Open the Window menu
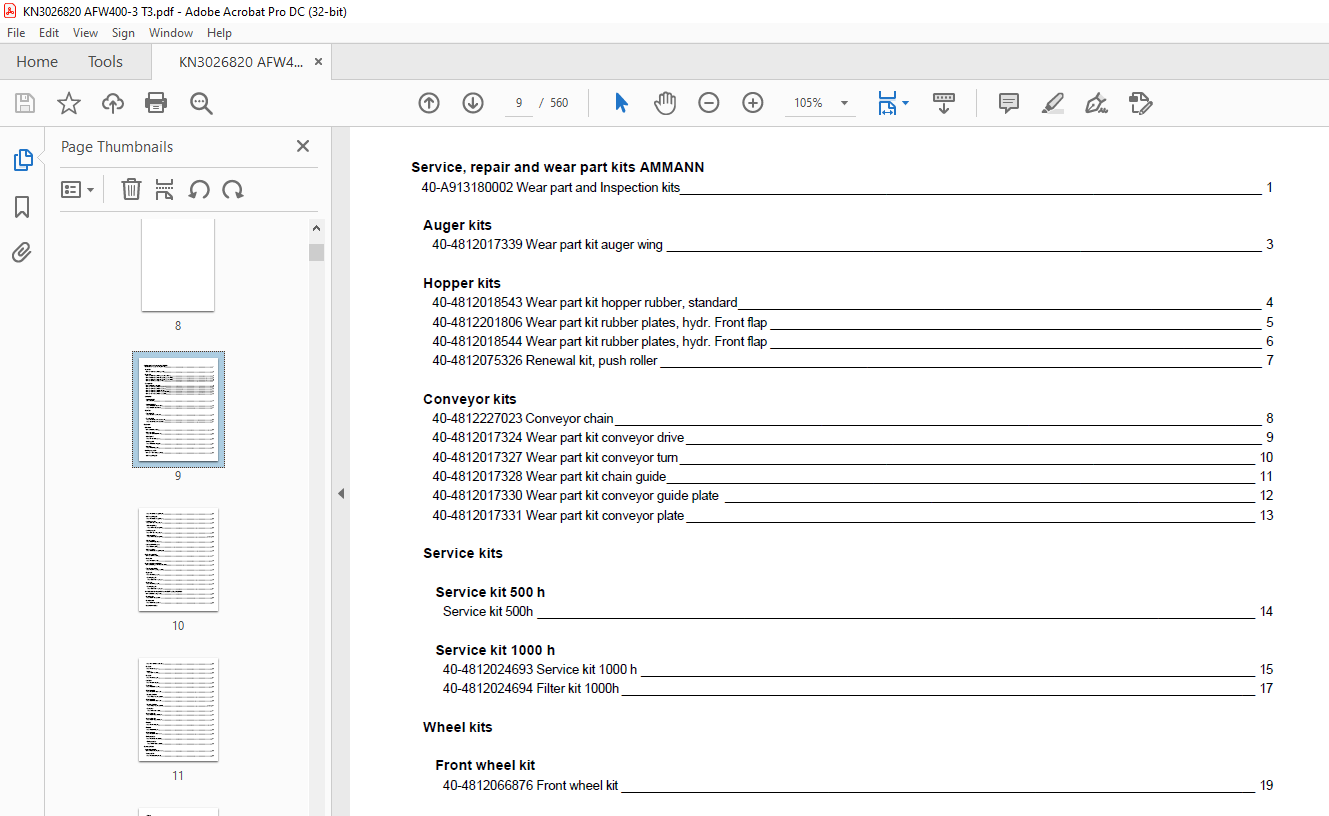This screenshot has width=1329, height=816. pyautogui.click(x=171, y=33)
